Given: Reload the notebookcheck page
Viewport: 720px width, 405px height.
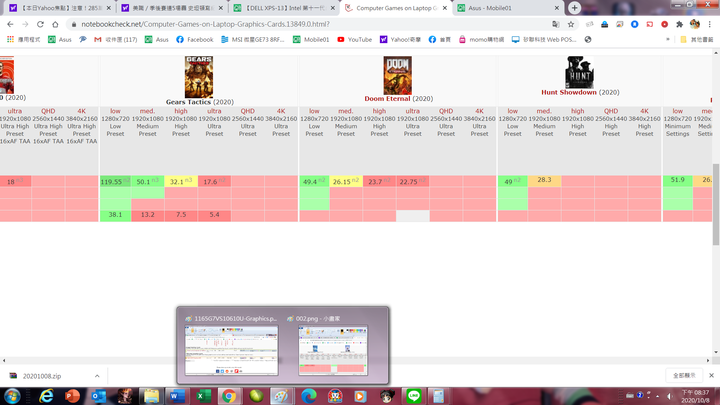Looking at the screenshot, I should coord(40,24).
